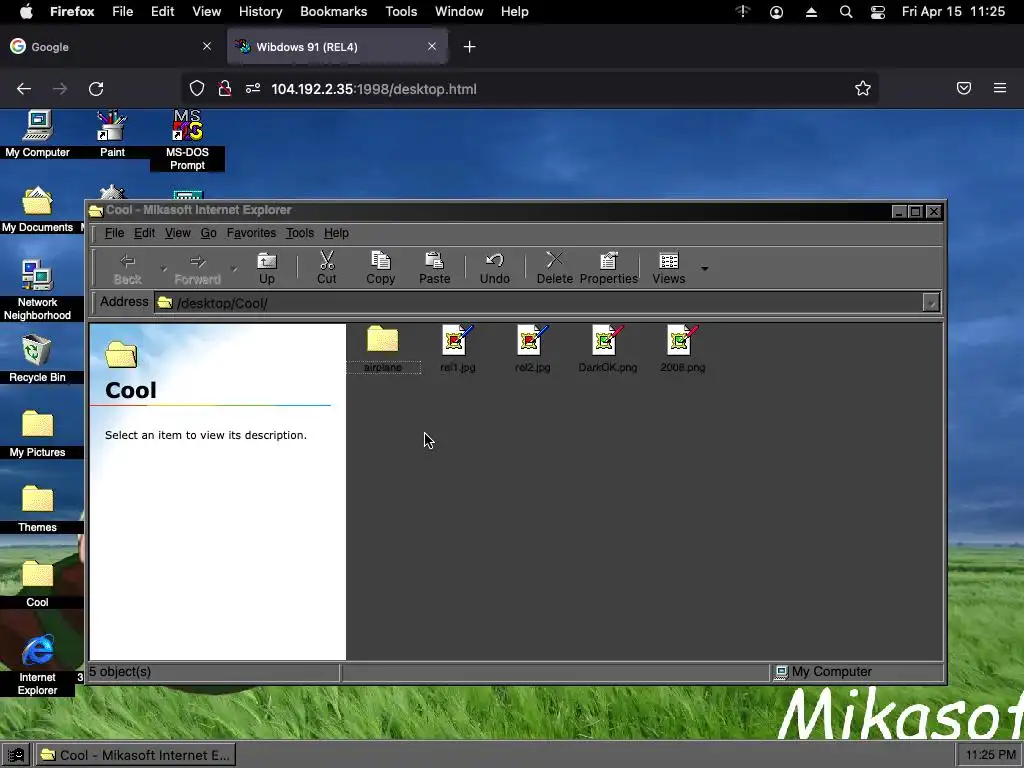The width and height of the screenshot is (1024, 768).
Task: Open the Favorites menu
Action: coord(251,233)
